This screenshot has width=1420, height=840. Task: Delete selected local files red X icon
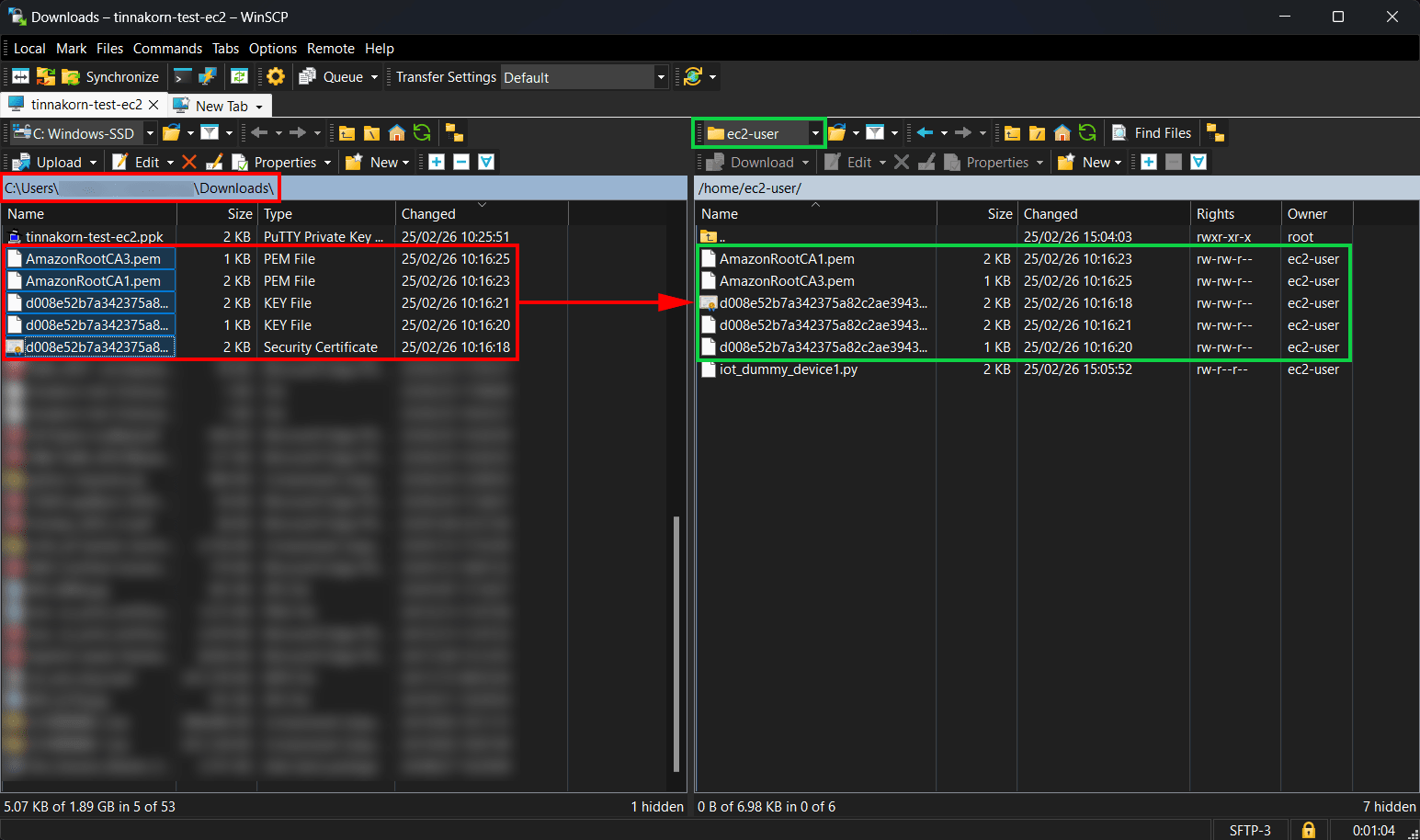point(189,162)
